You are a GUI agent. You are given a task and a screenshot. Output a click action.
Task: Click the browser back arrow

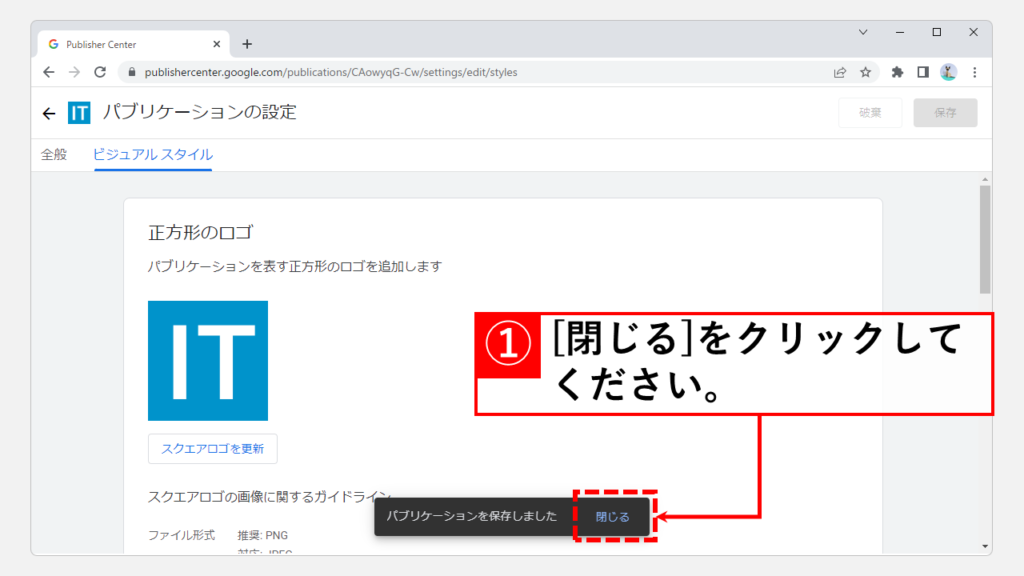(x=49, y=72)
